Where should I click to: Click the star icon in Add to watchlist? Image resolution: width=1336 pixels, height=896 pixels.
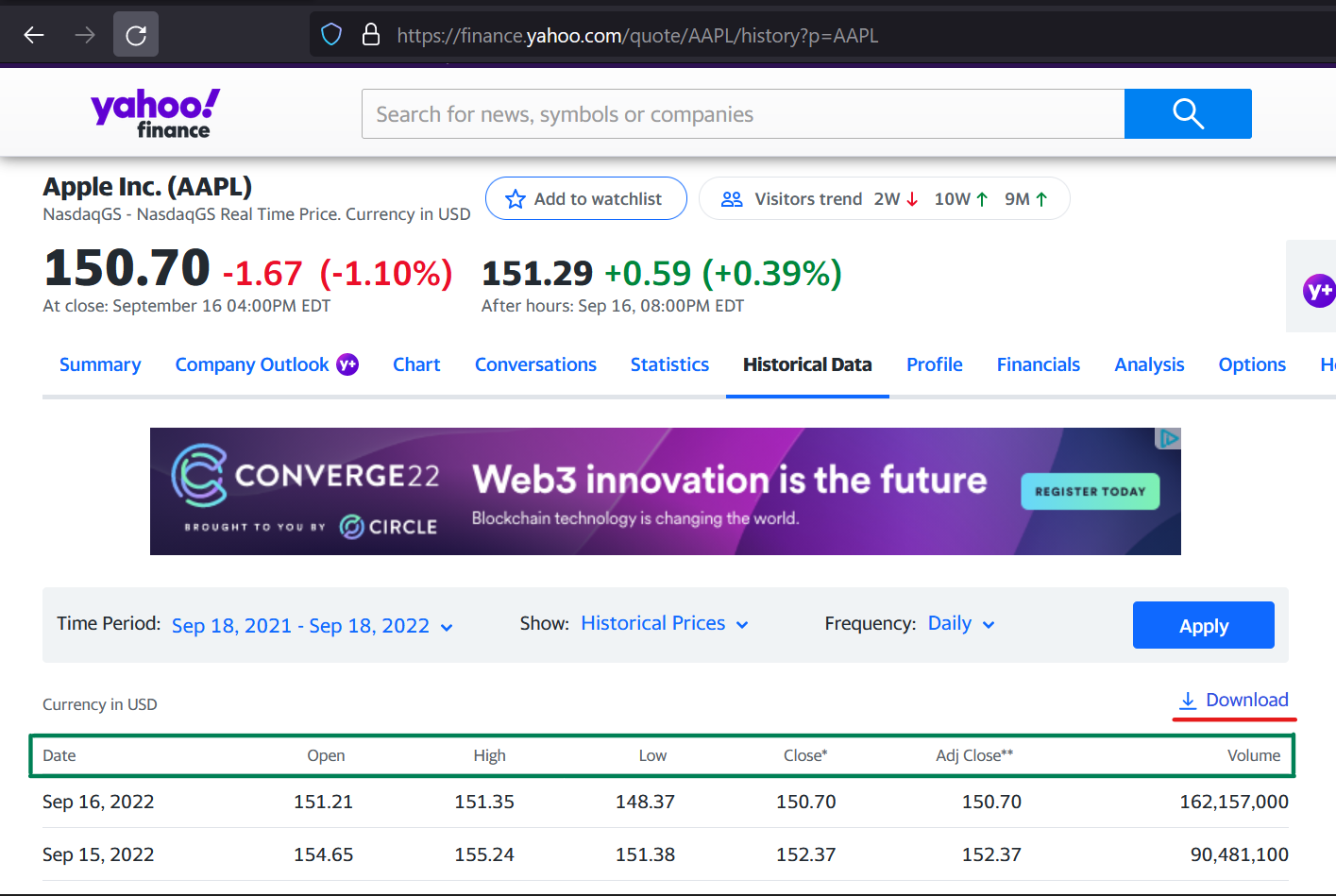[x=516, y=199]
